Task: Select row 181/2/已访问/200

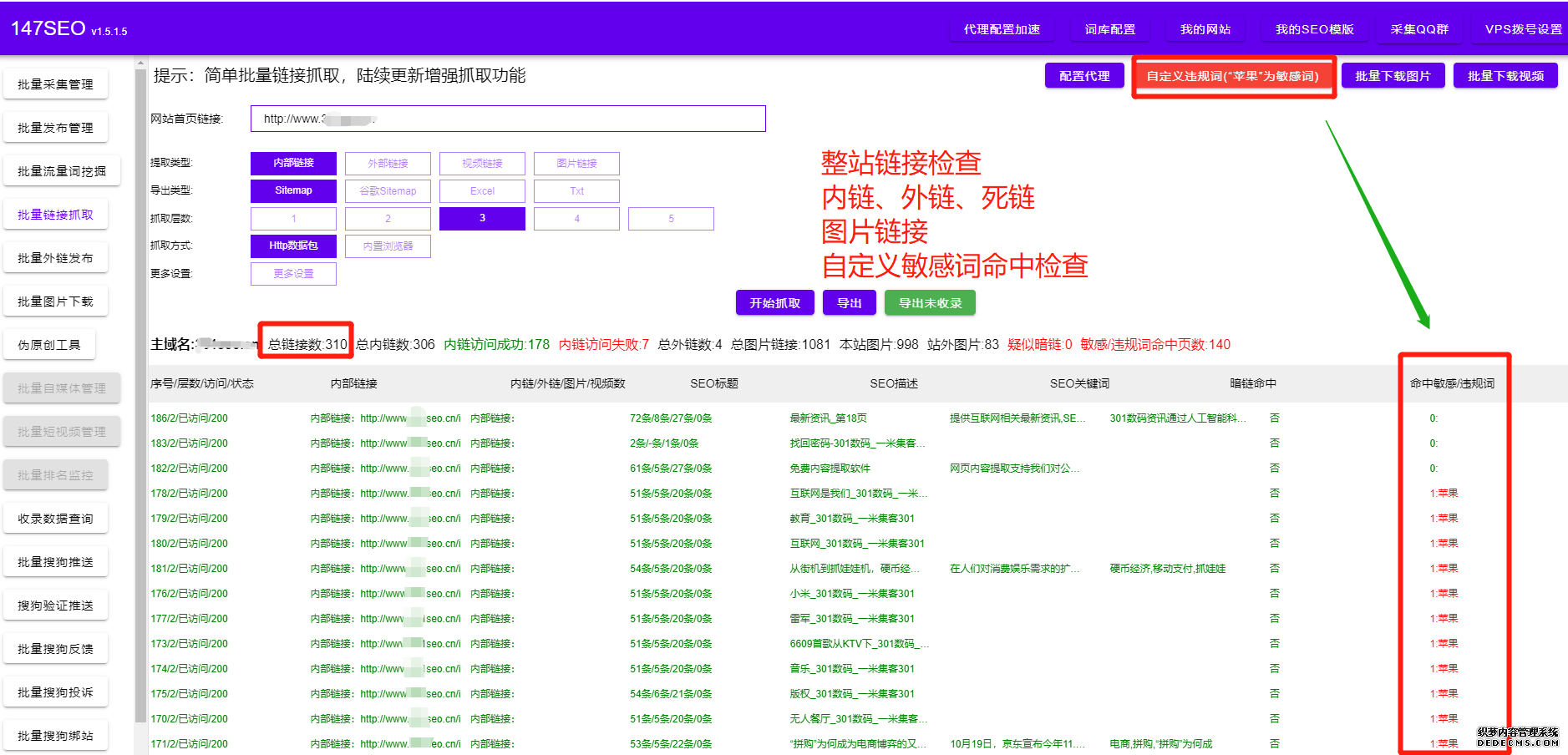Action: click(189, 569)
